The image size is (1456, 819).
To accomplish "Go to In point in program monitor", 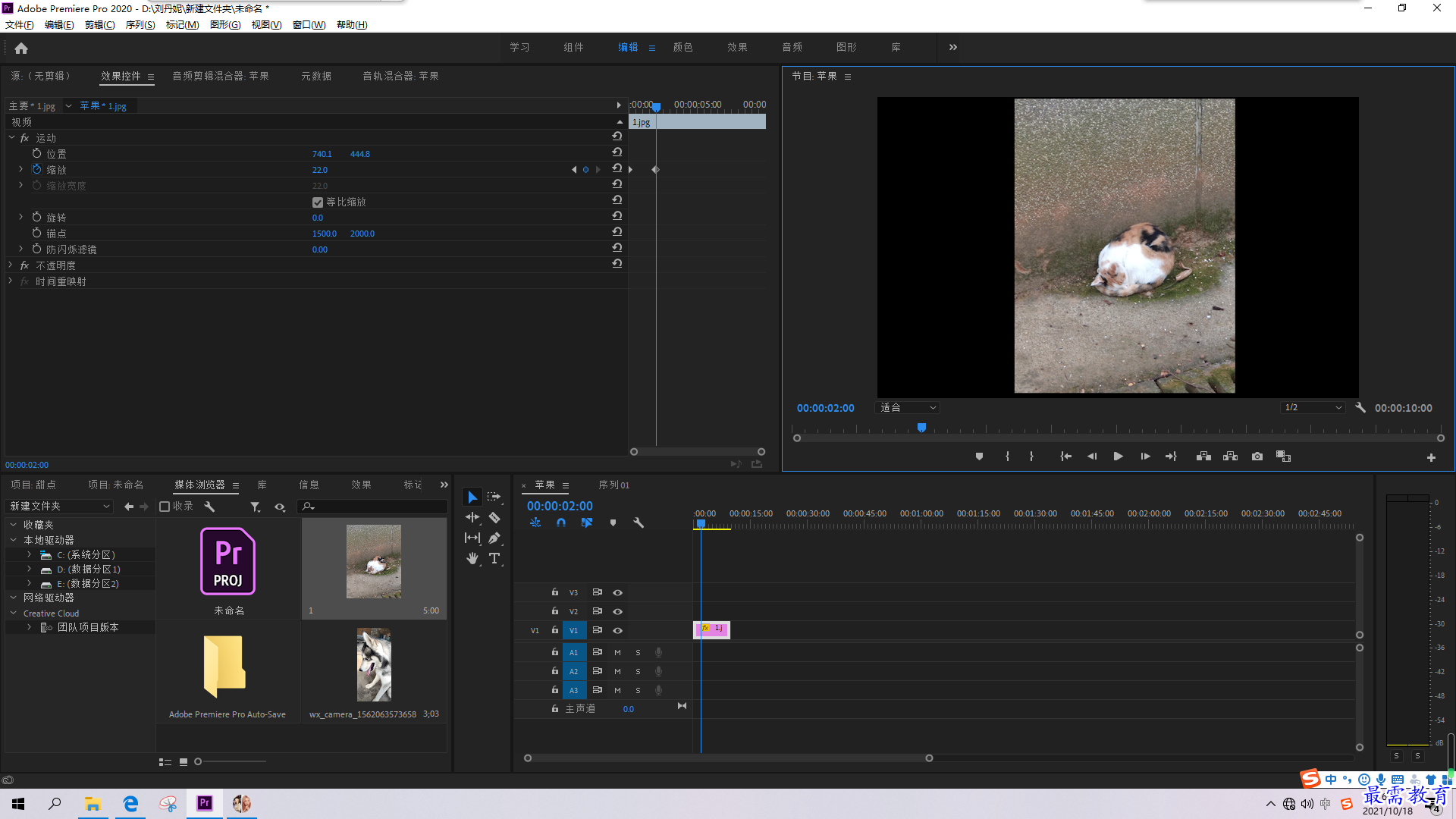I will tap(1065, 457).
